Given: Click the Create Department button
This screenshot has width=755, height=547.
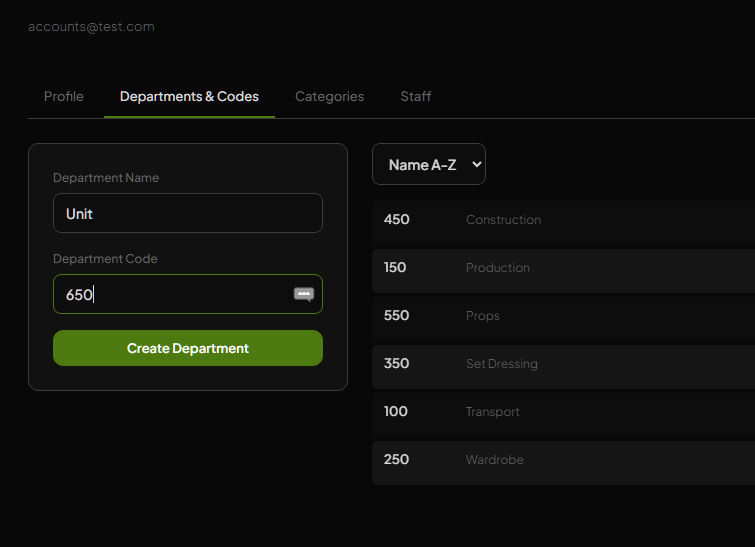Looking at the screenshot, I should pyautogui.click(x=188, y=348).
